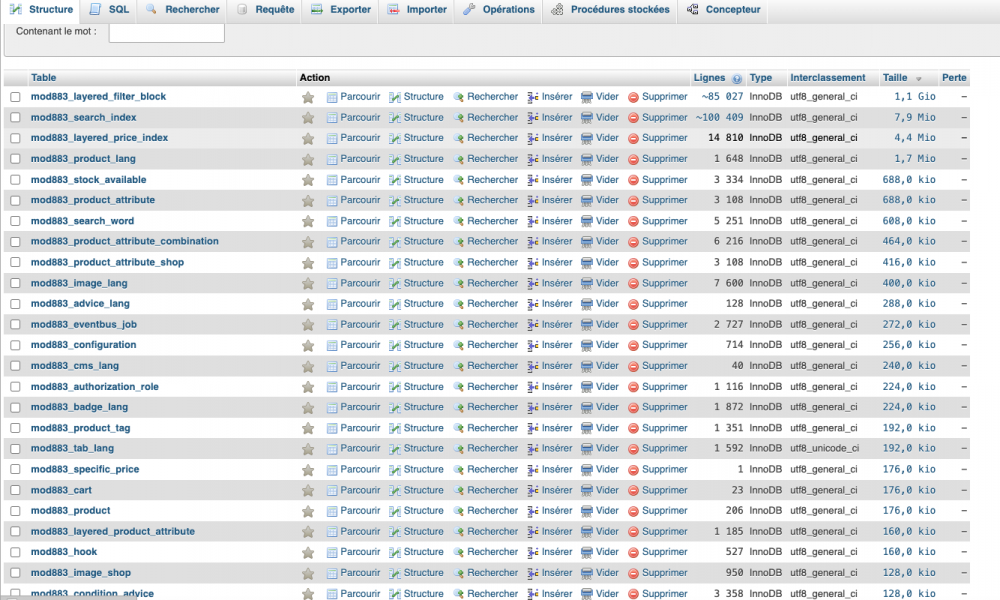Sort by Taille column arrow
Screen dimensions: 1000x600
point(918,79)
